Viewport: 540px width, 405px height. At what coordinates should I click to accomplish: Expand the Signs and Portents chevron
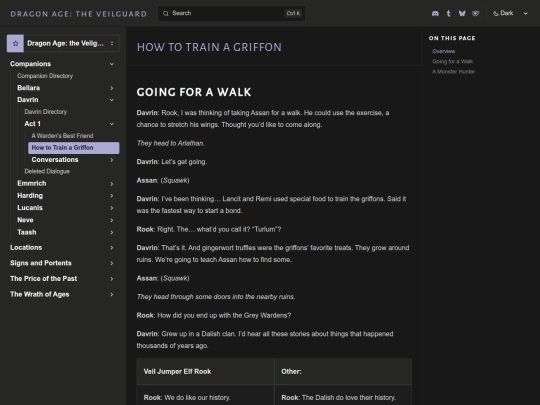(112, 263)
